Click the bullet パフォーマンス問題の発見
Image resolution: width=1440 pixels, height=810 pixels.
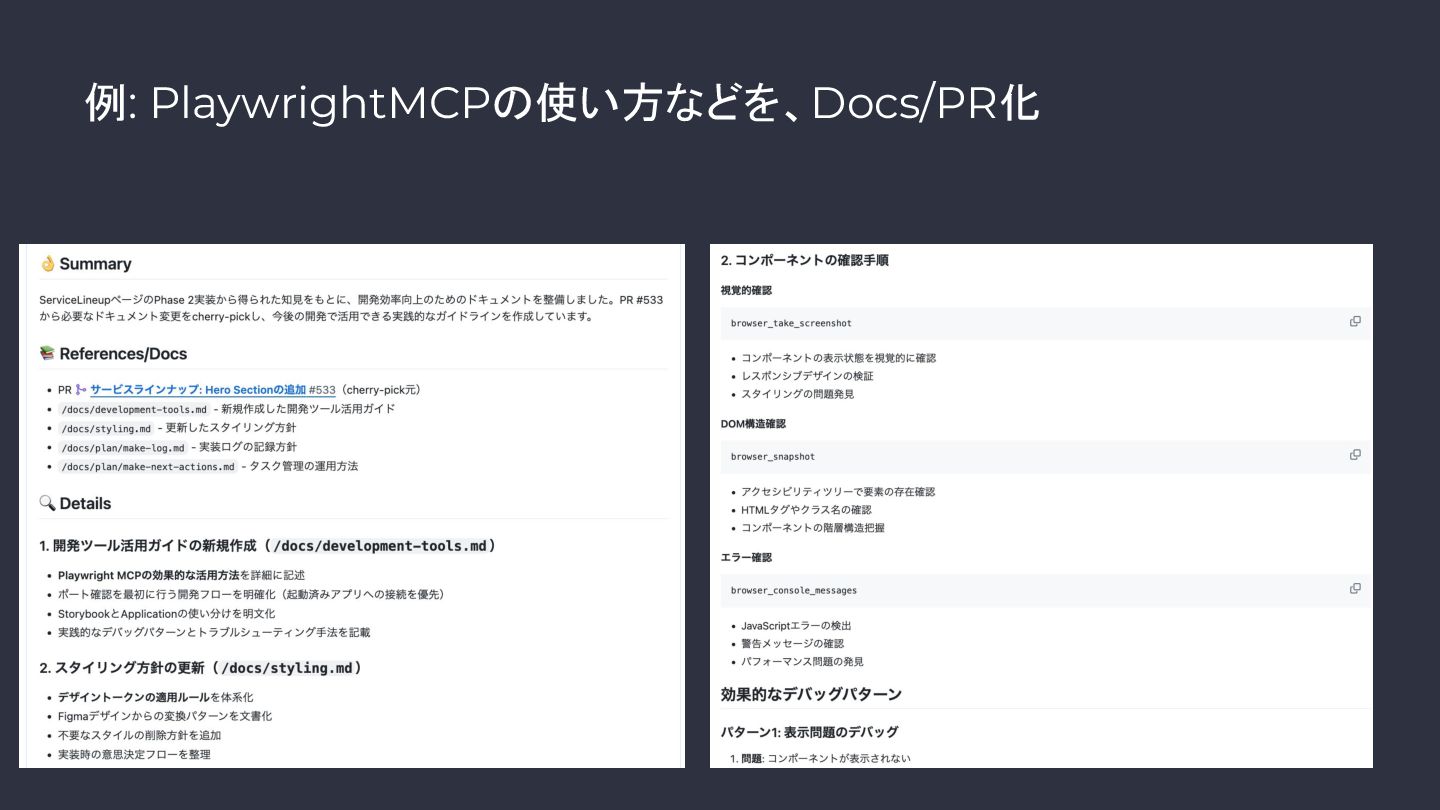point(802,662)
